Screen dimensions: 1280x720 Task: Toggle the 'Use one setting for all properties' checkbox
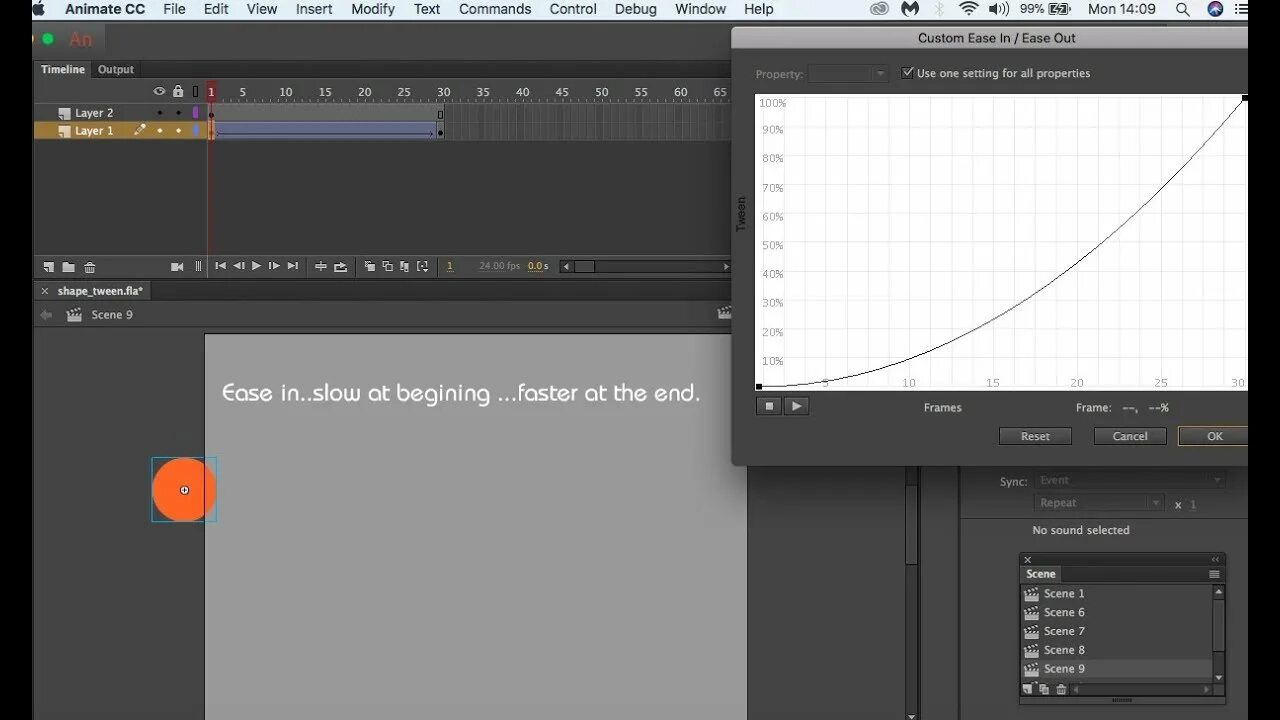pos(908,73)
